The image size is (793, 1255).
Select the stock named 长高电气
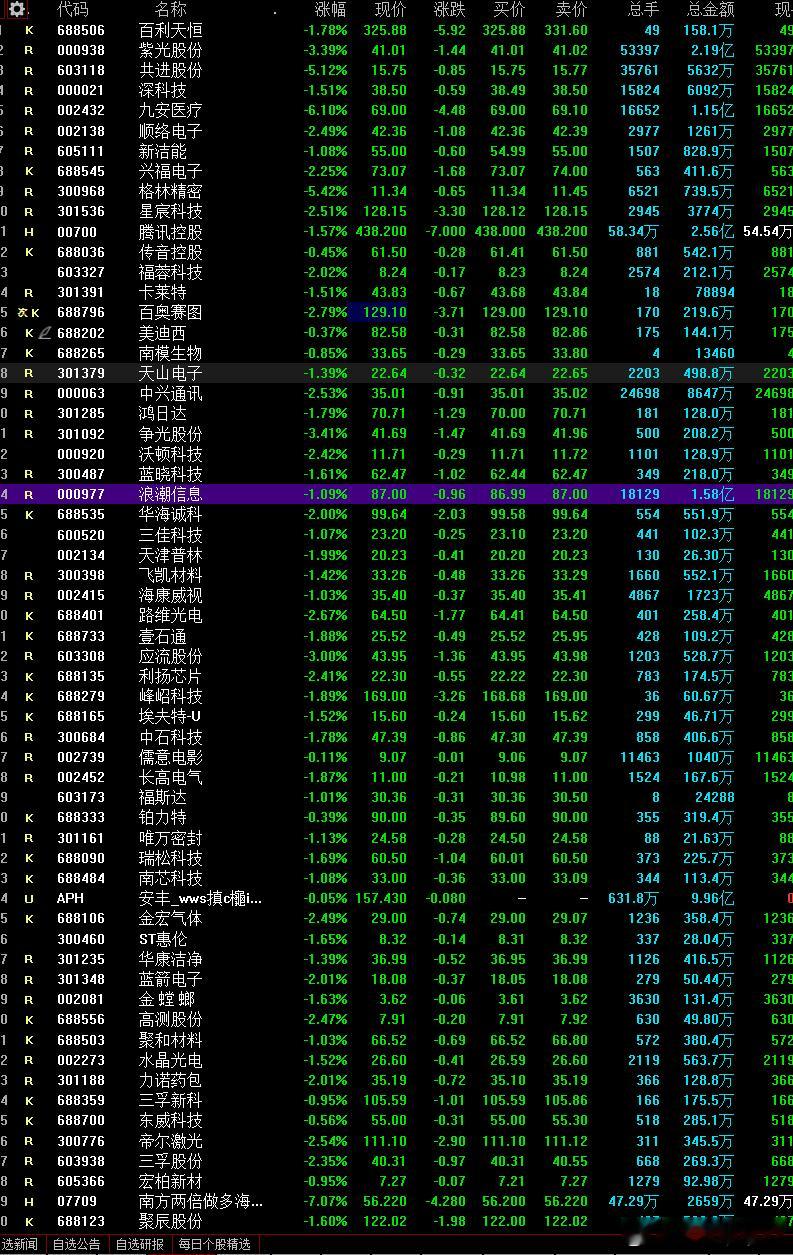[170, 778]
